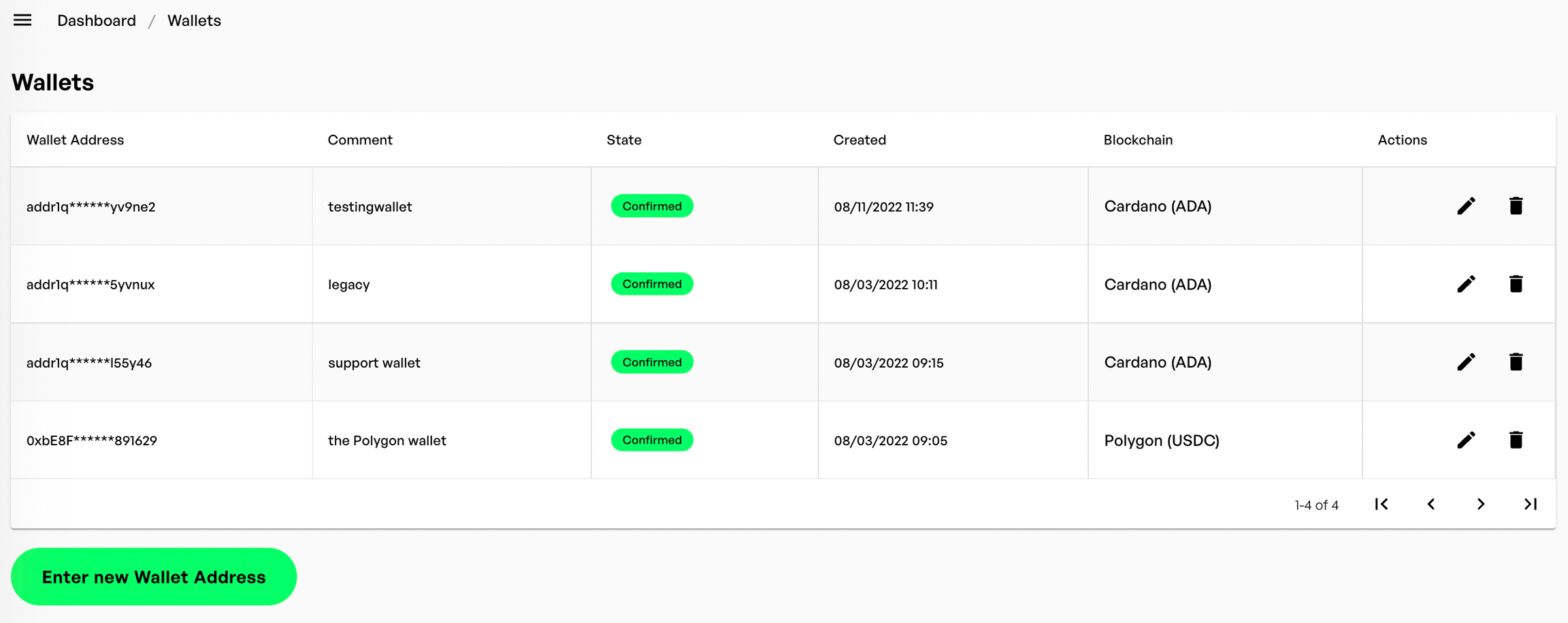Screen dimensions: 1568x623
Task: Select the addr1q******yv9ne2 wallet address cell
Action: tap(91, 206)
